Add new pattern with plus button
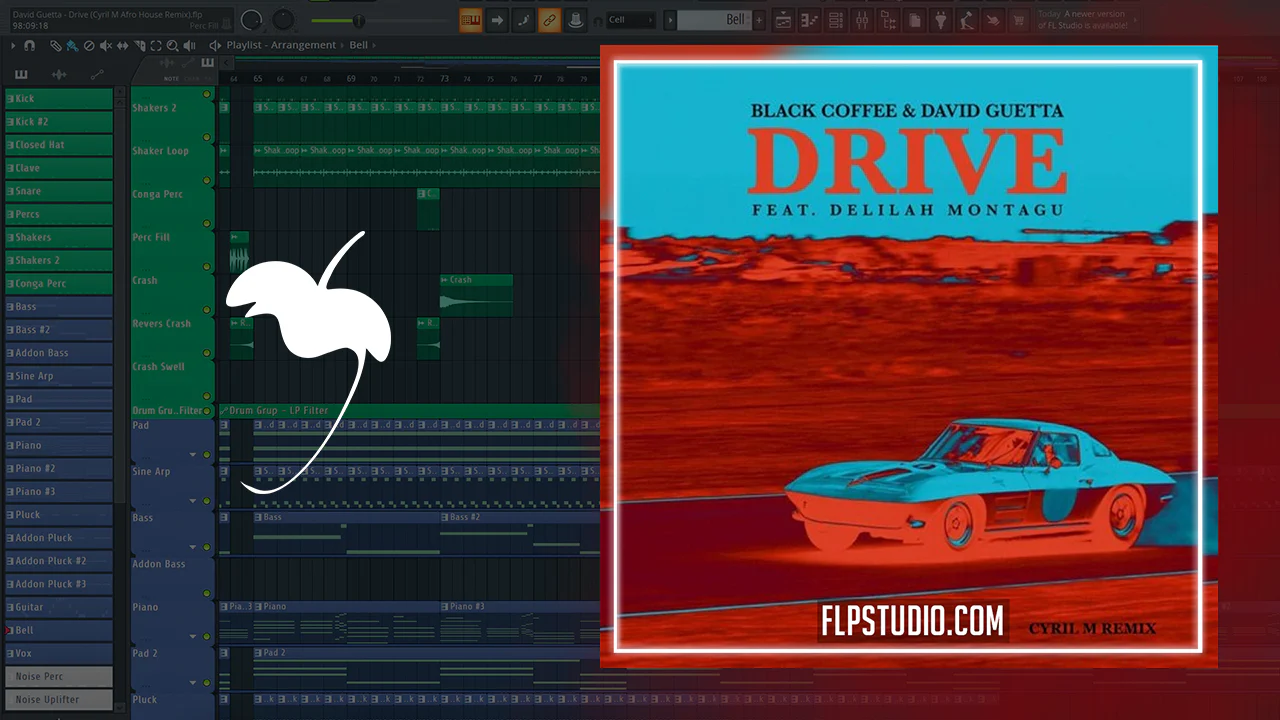1280x720 pixels. [760, 20]
